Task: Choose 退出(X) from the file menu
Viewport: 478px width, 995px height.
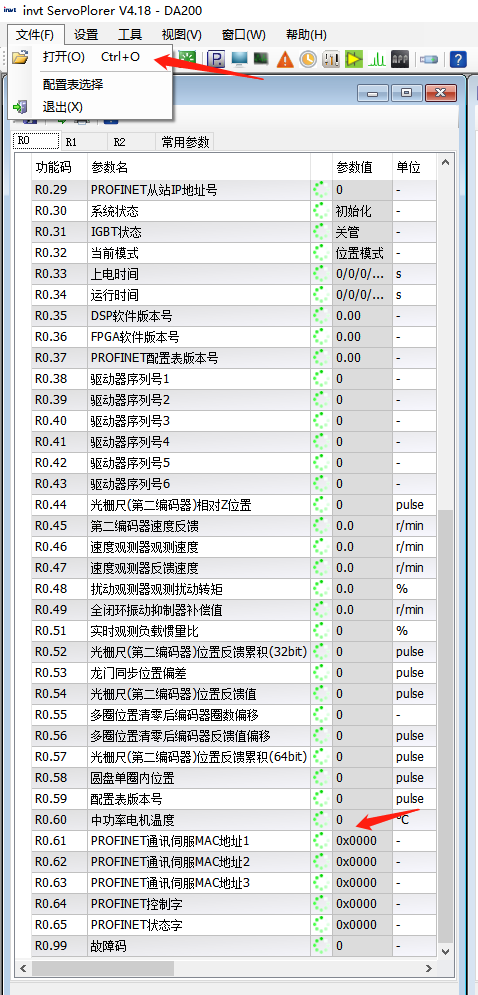Action: pyautogui.click(x=90, y=107)
